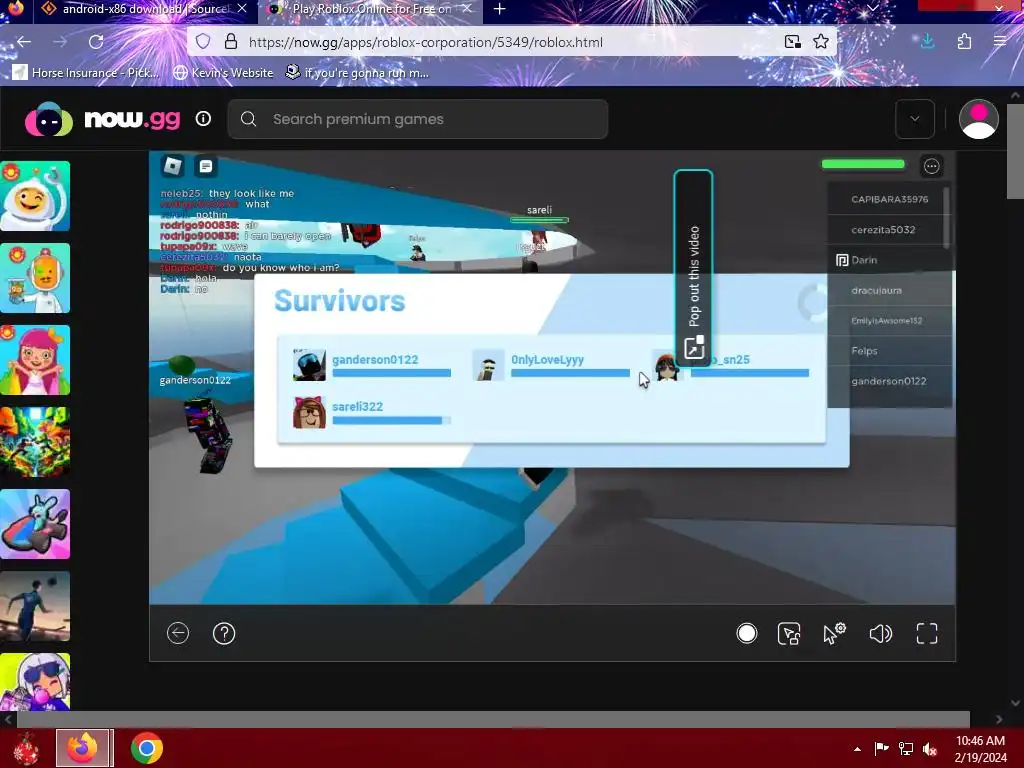Click the pop out this video icon
This screenshot has height=768, width=1024.
tap(694, 347)
